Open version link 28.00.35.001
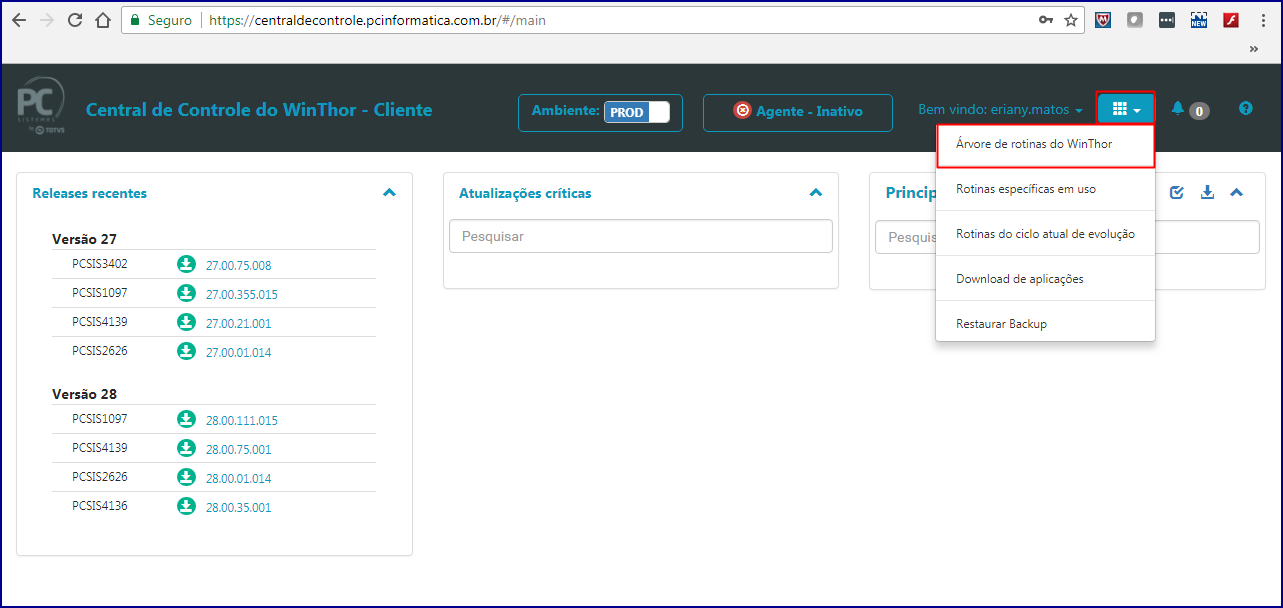The image size is (1283, 608). [x=238, y=508]
